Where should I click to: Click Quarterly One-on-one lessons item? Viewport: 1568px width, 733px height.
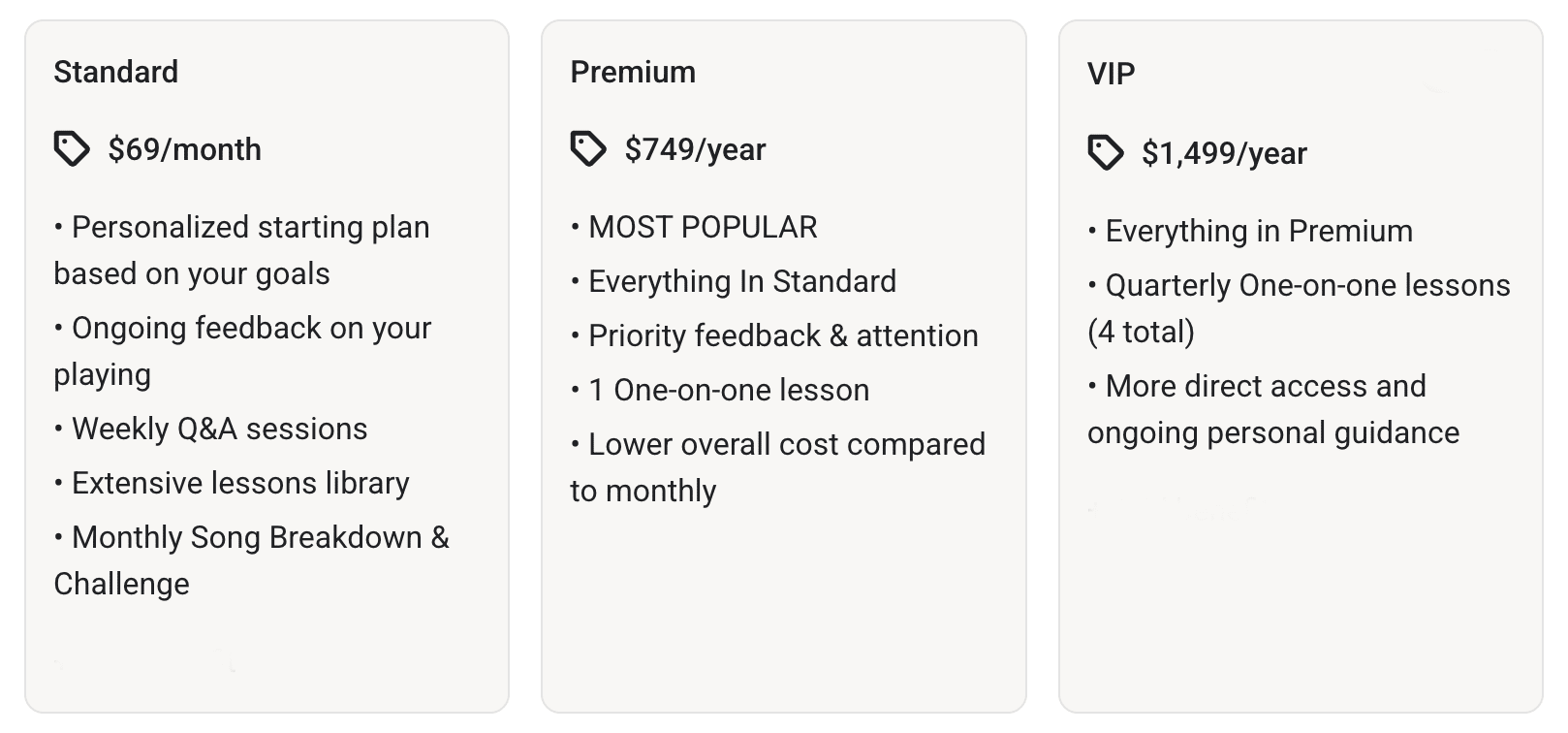pyautogui.click(x=1307, y=285)
